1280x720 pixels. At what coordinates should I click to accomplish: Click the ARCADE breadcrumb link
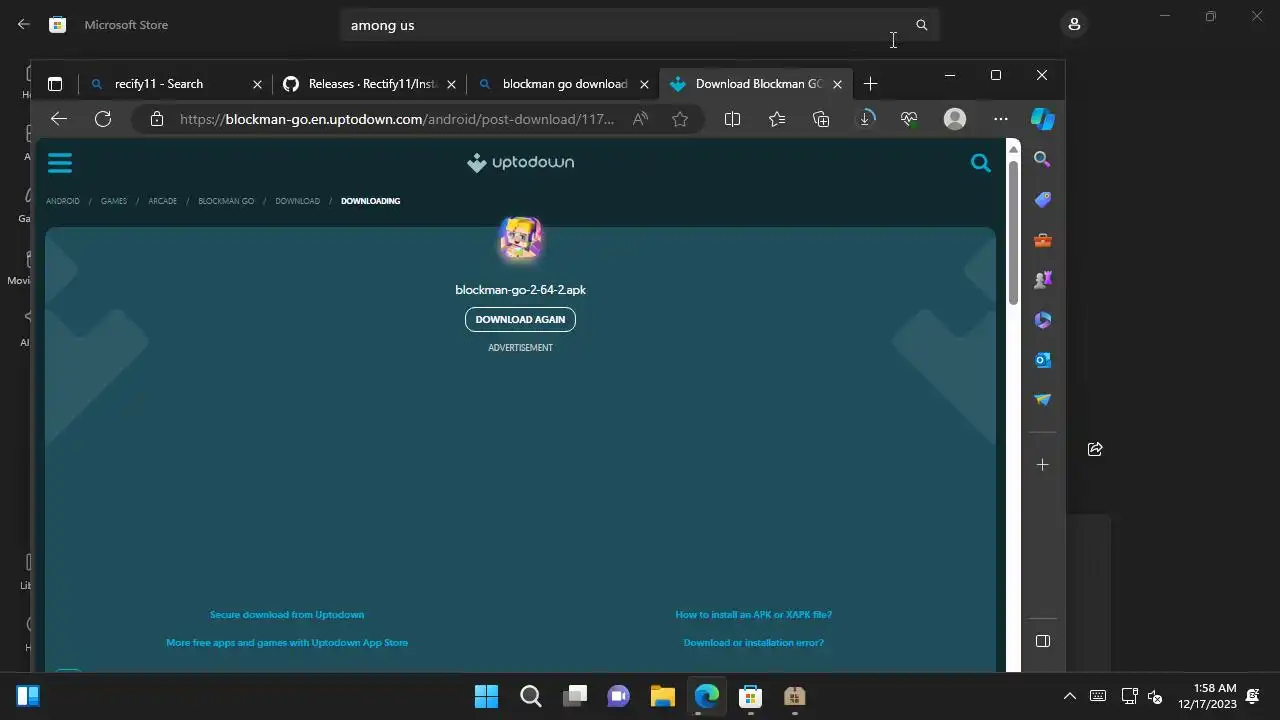(x=162, y=201)
